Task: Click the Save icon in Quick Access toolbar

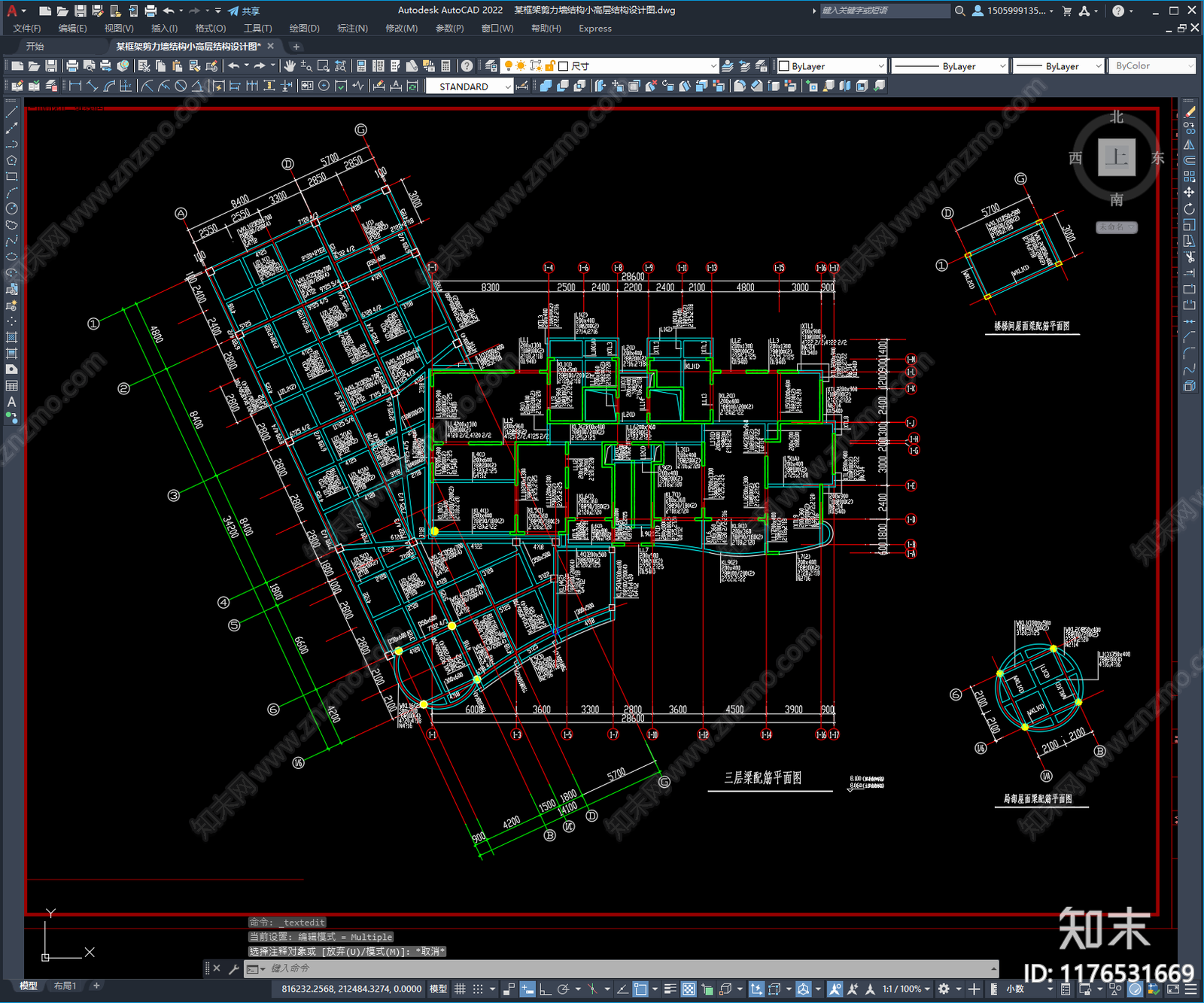Action: 80,11
